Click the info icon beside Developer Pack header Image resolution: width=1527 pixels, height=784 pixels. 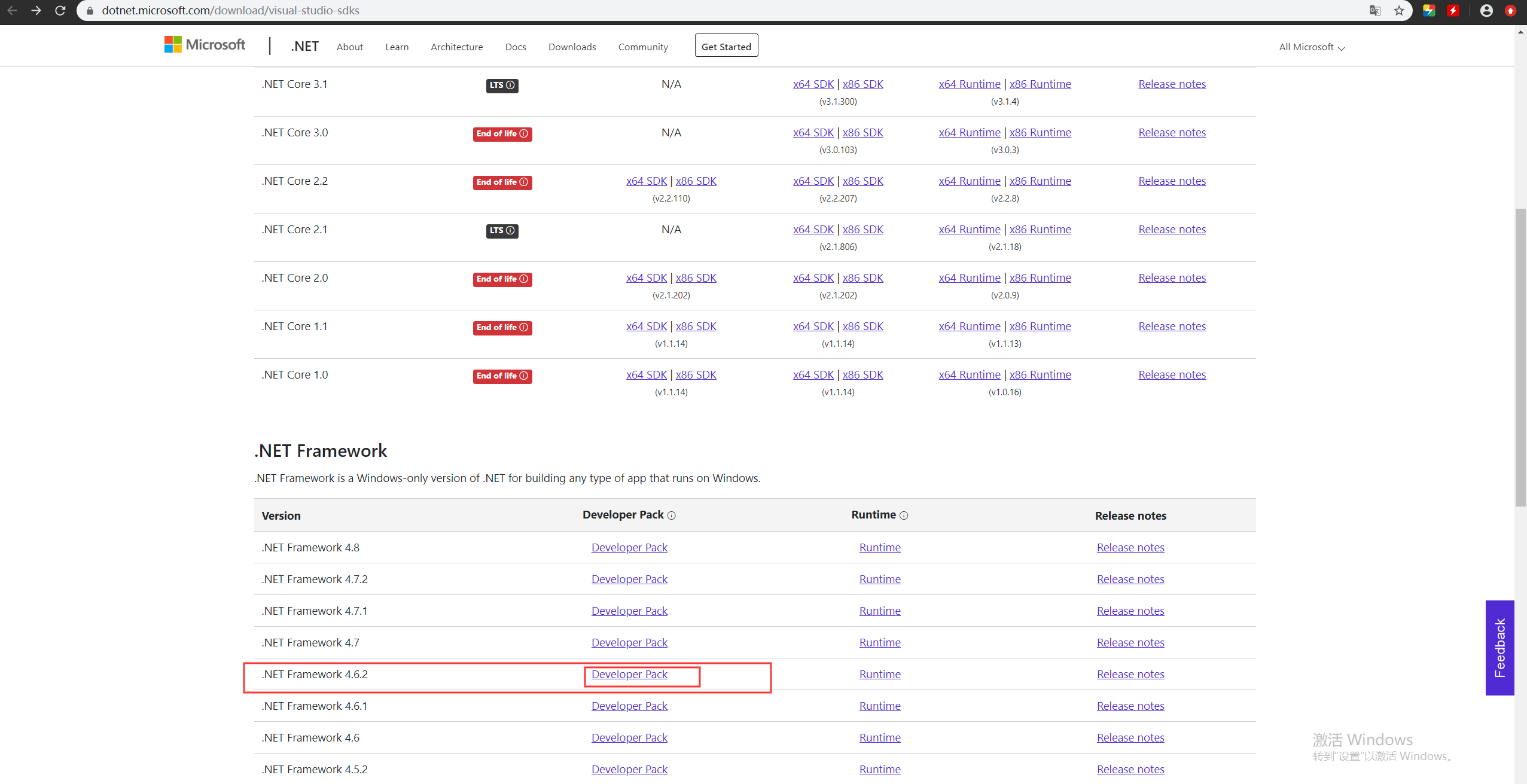coord(672,515)
